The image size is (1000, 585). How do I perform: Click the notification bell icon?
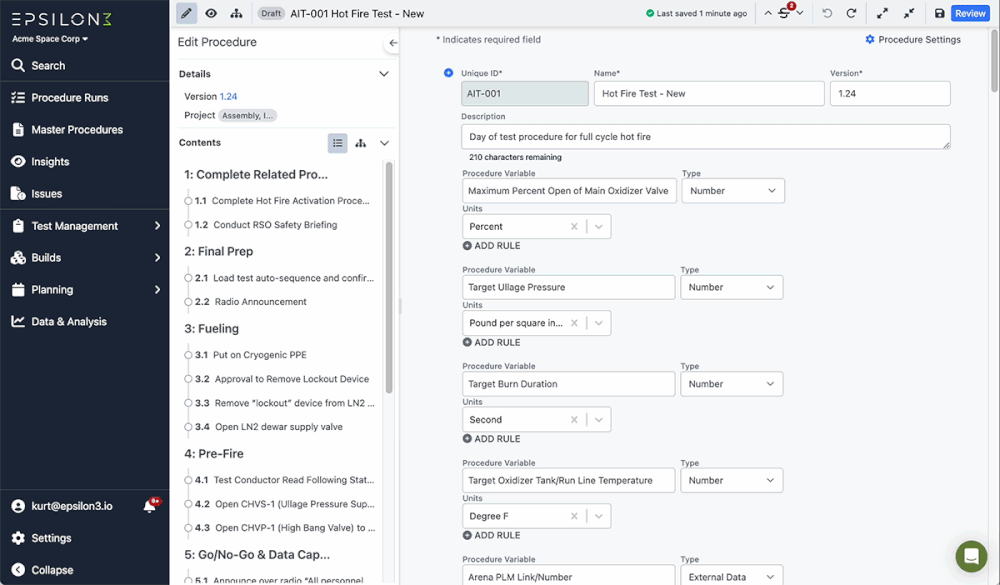click(x=150, y=506)
